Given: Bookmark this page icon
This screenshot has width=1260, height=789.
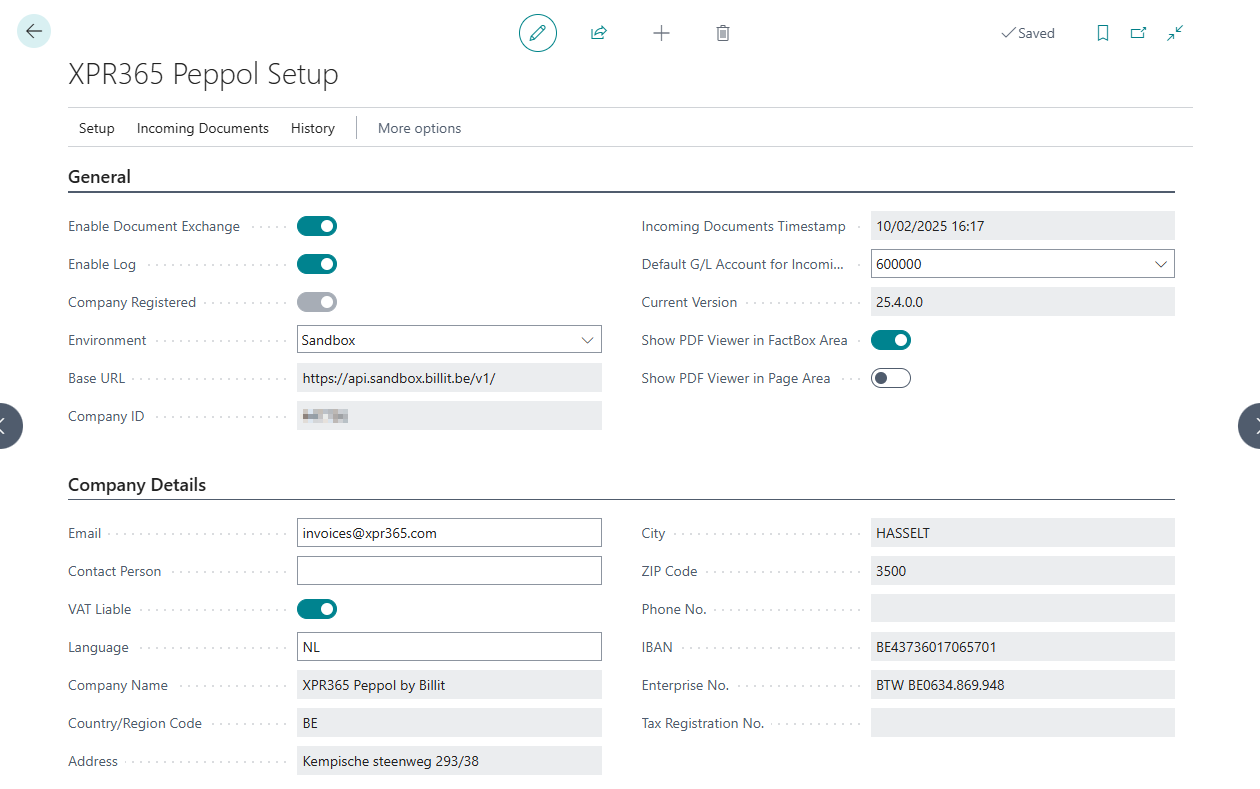Looking at the screenshot, I should (x=1103, y=33).
